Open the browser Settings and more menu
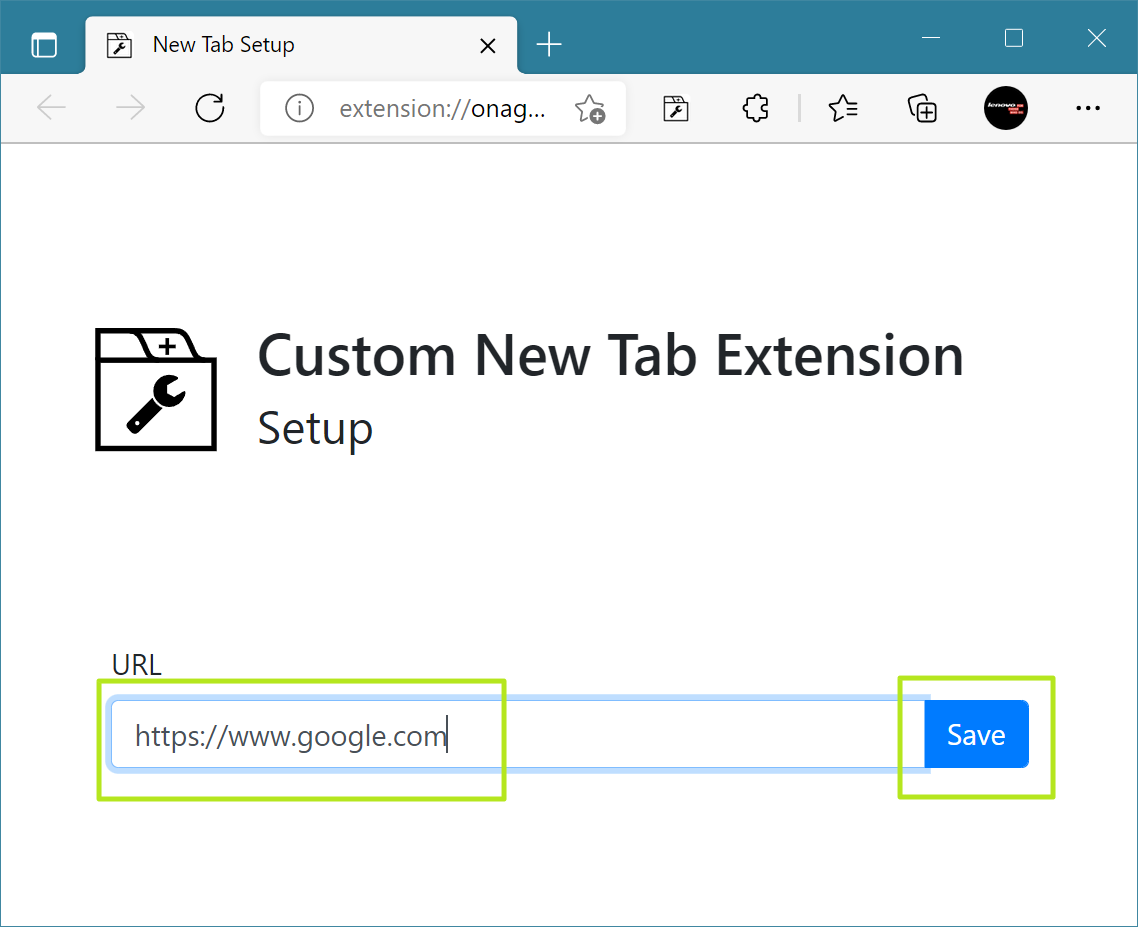1138x927 pixels. [1088, 108]
